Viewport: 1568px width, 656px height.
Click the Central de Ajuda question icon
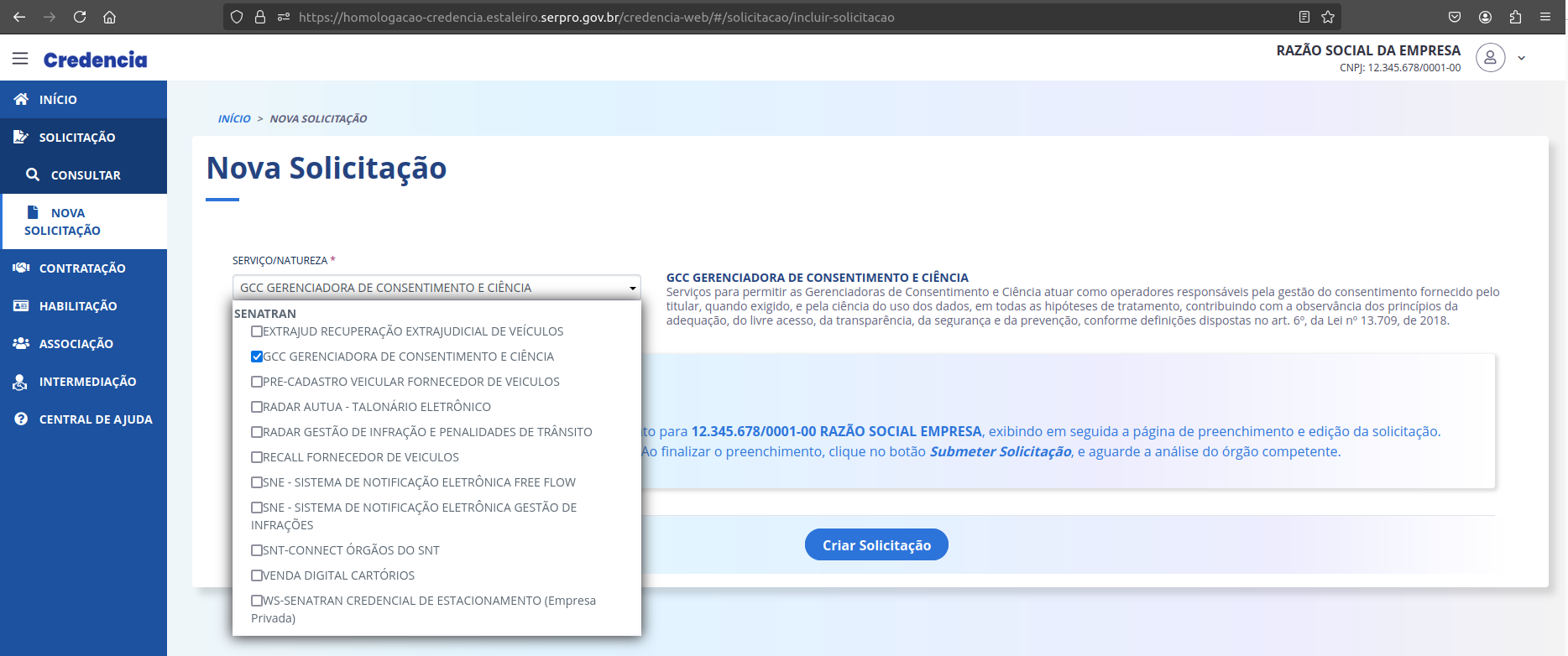point(21,419)
